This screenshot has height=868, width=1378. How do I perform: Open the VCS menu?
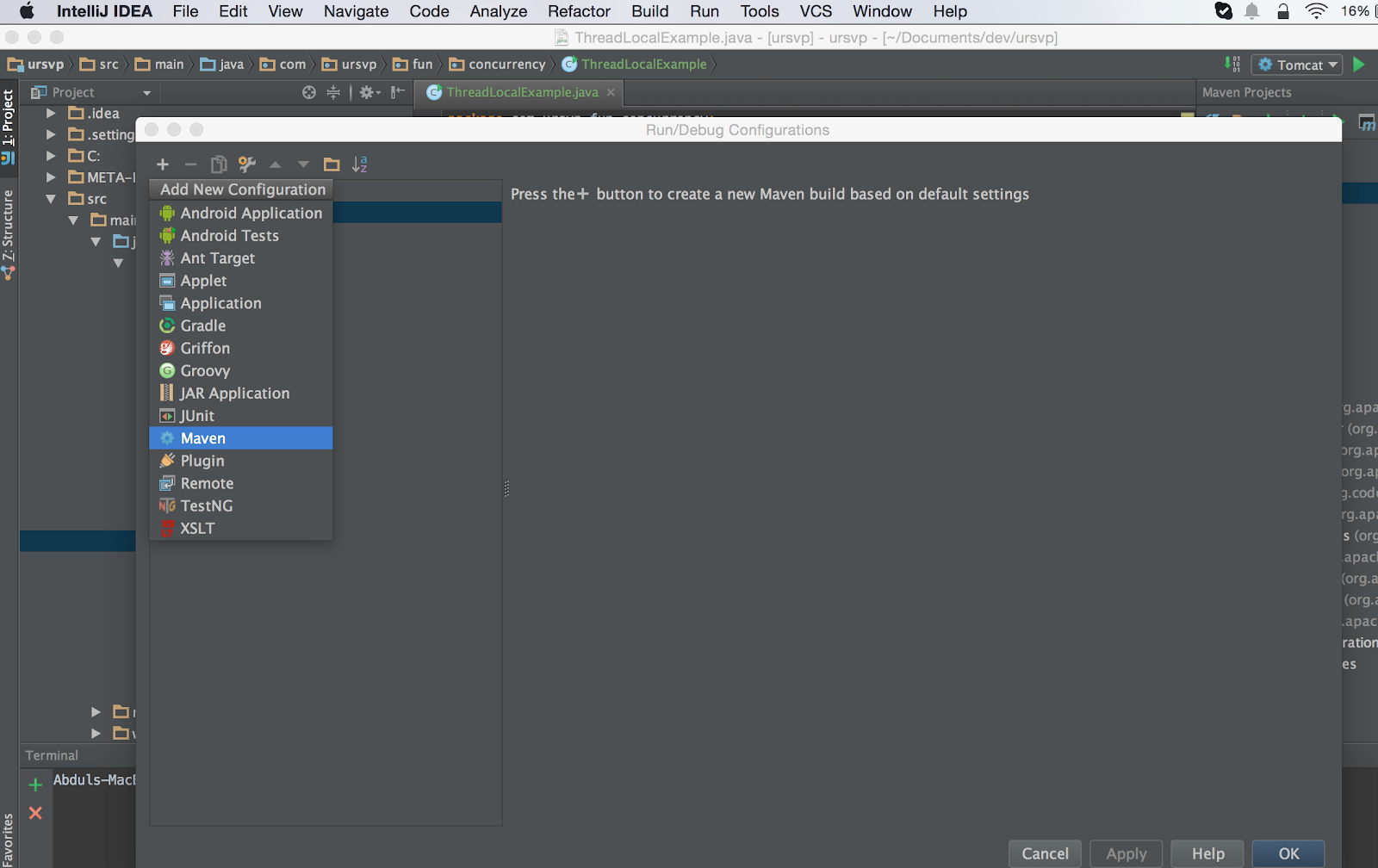pyautogui.click(x=816, y=11)
